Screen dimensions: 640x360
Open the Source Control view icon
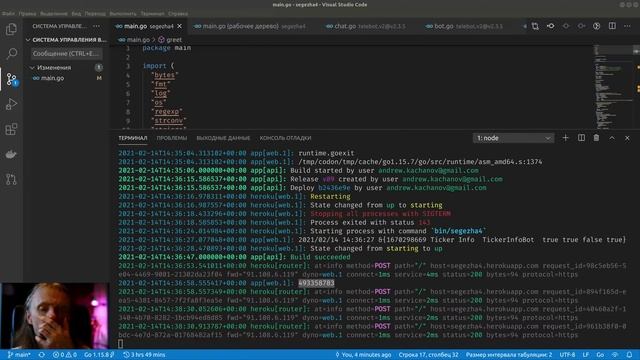(x=11, y=79)
